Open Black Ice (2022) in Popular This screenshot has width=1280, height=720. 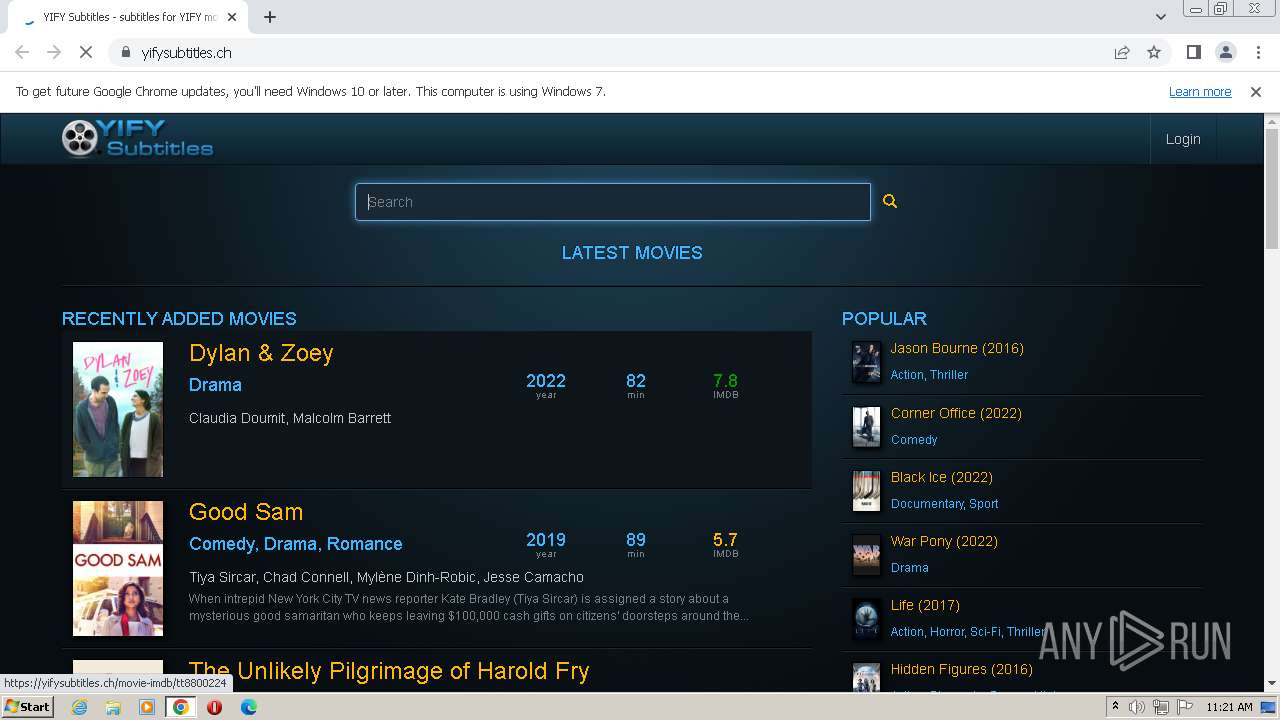coord(942,477)
